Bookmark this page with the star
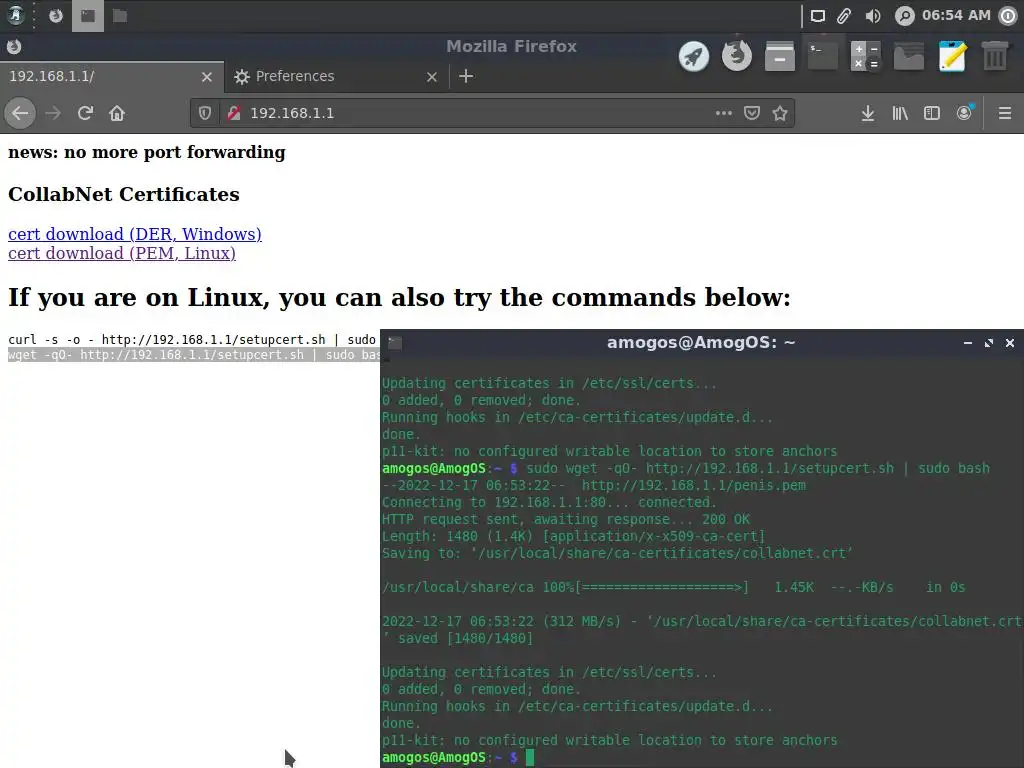Viewport: 1024px width, 768px height. (x=780, y=113)
